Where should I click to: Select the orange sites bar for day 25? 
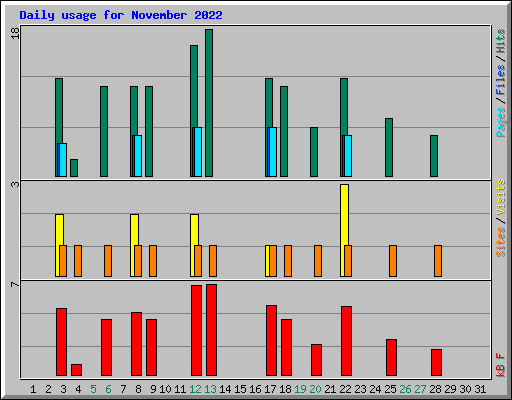point(393,261)
